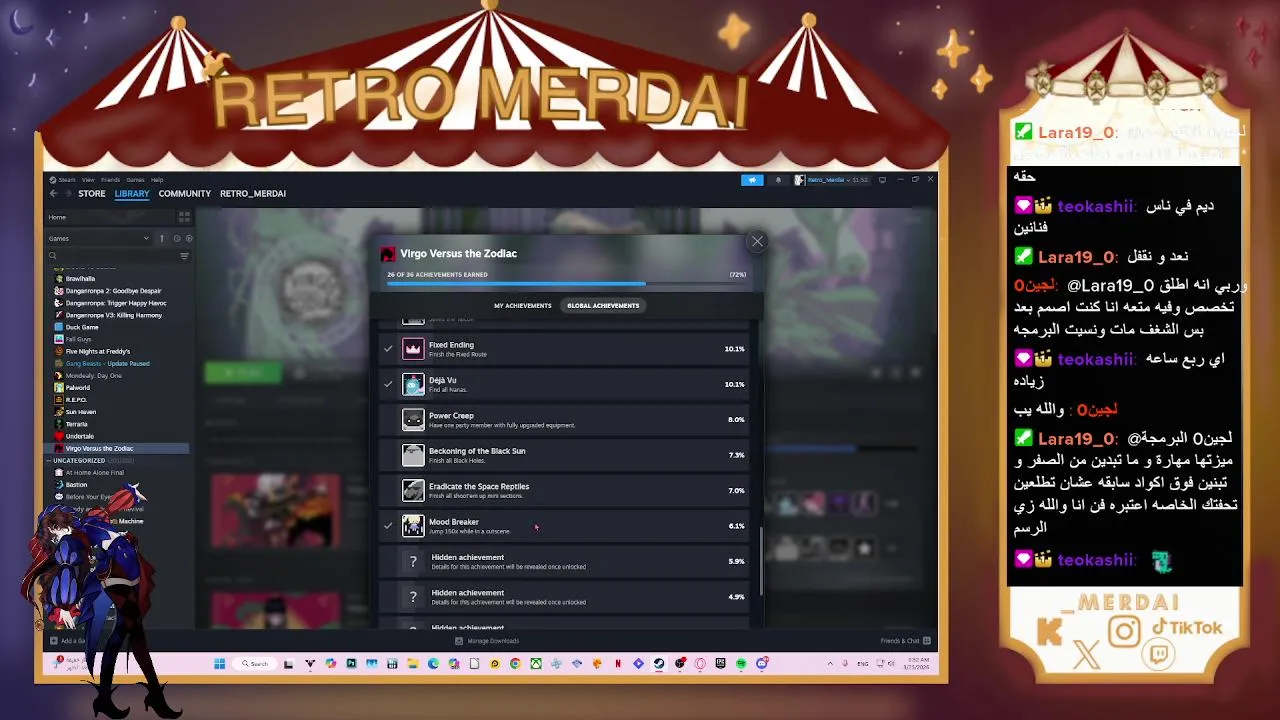1280x720 pixels.
Task: Select Sun Haven in the library
Action: (81, 412)
